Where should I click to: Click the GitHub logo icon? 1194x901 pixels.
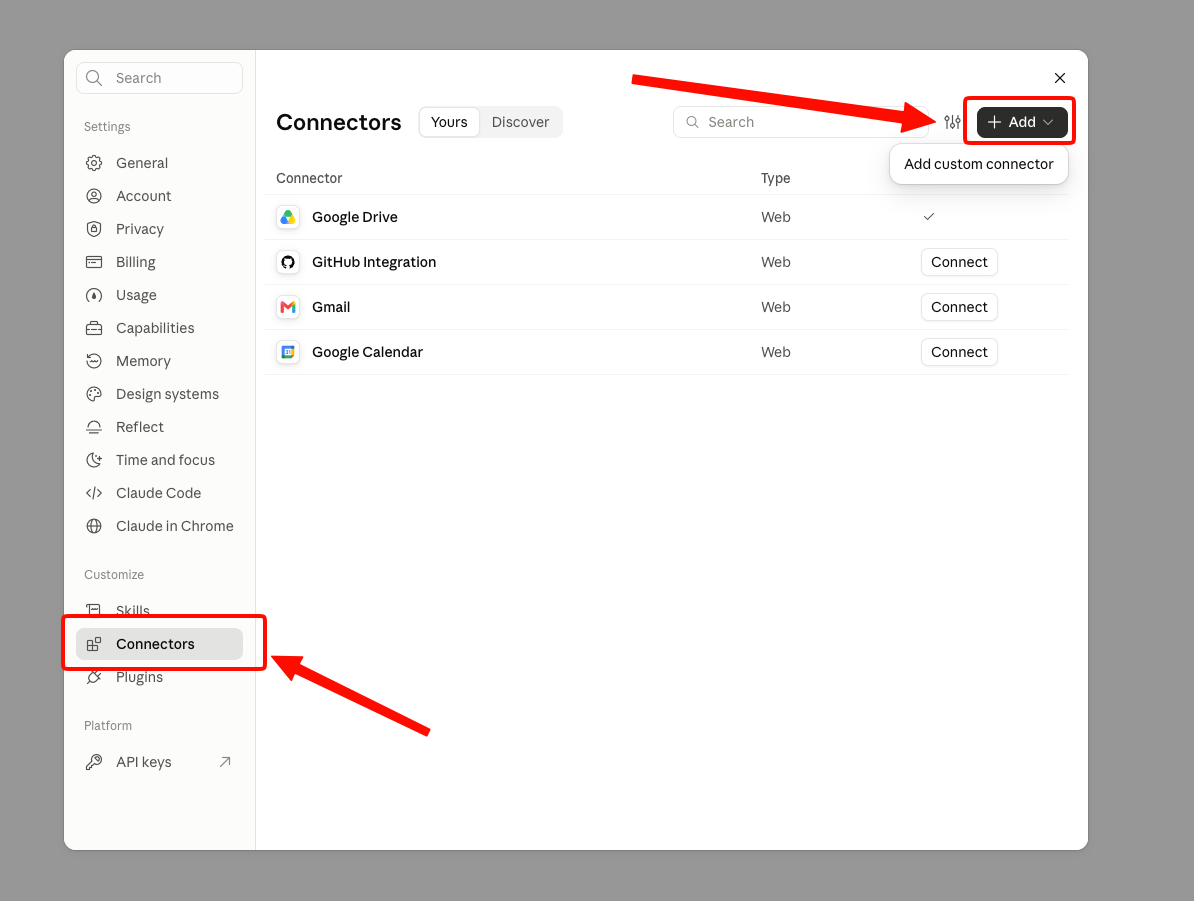click(x=288, y=262)
